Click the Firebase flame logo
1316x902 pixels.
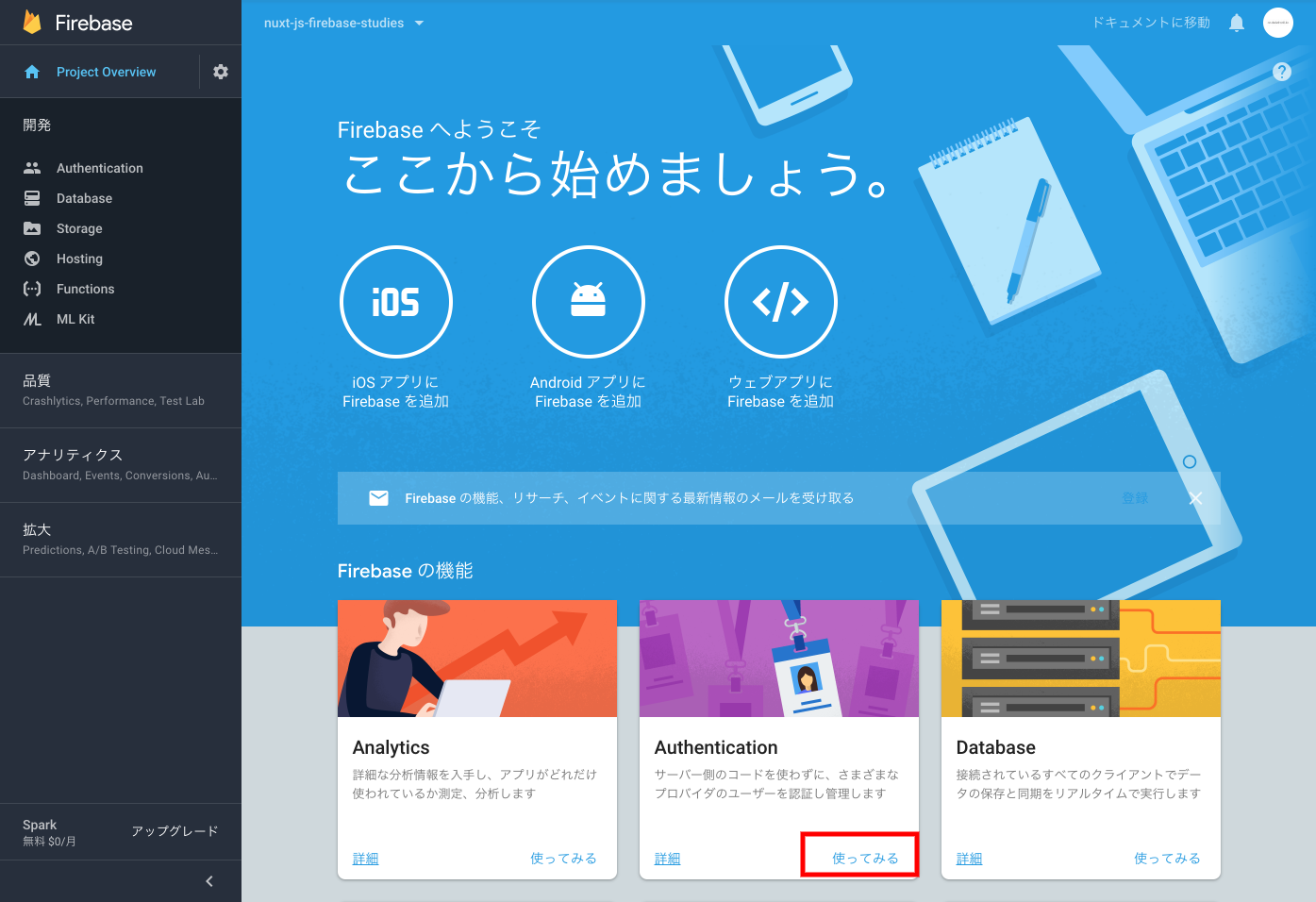pyautogui.click(x=32, y=22)
